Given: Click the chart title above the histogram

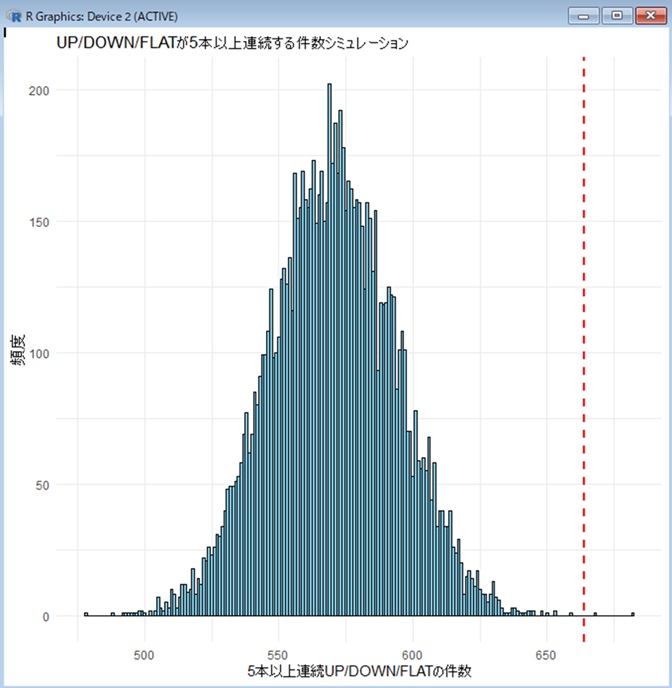Looking at the screenshot, I should tap(232, 45).
